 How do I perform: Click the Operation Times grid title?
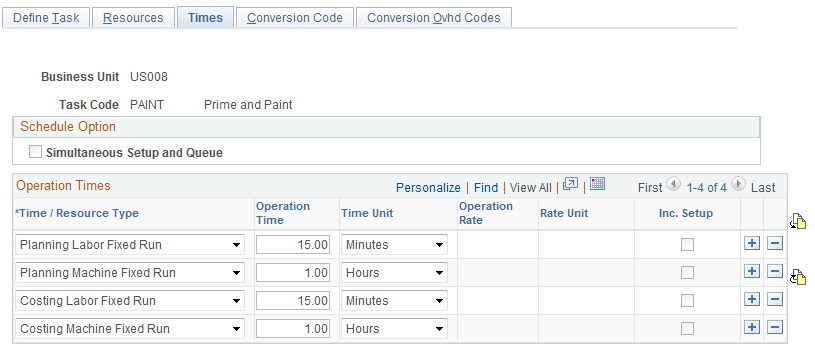pyautogui.click(x=63, y=185)
